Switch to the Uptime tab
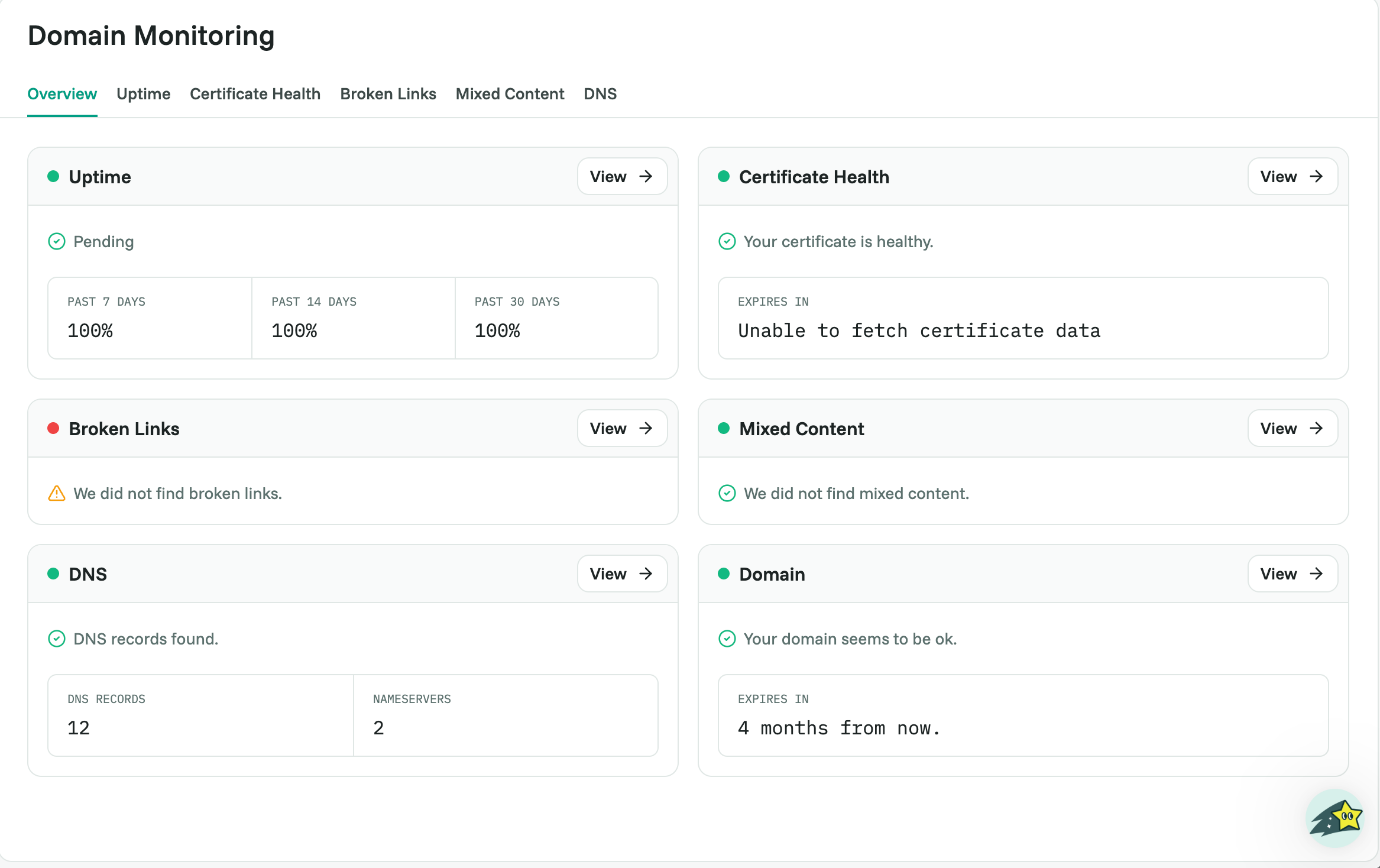1380x868 pixels. pyautogui.click(x=143, y=94)
